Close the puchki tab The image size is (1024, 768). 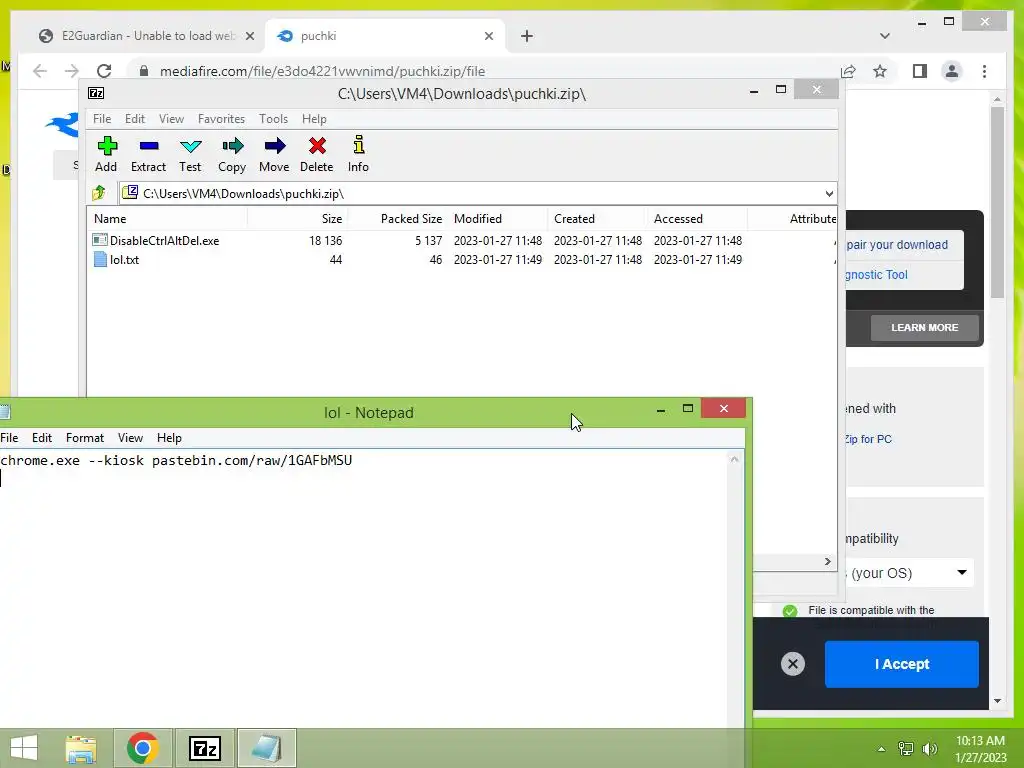point(488,36)
